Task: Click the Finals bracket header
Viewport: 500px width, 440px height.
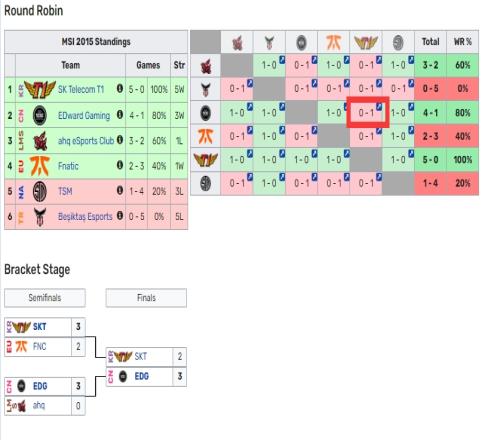Action: (146, 298)
